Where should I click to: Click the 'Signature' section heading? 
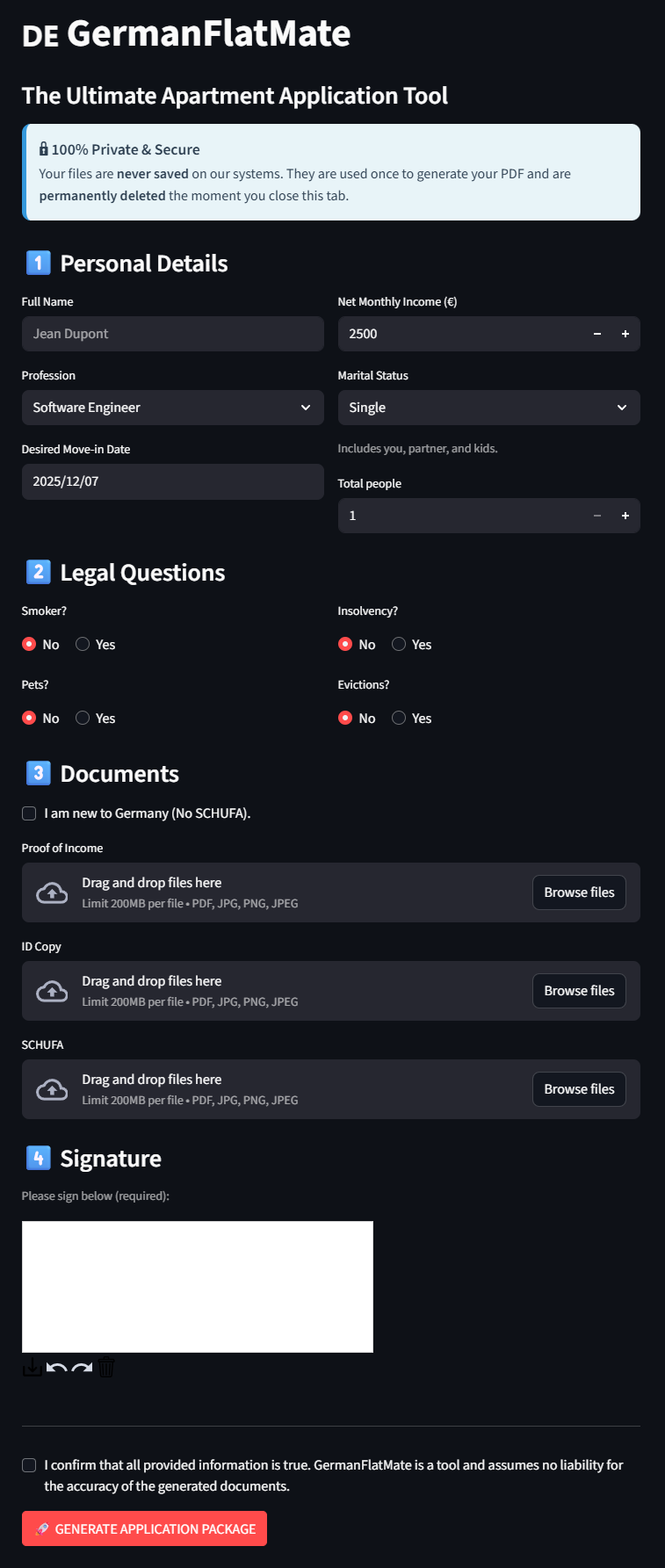pyautogui.click(x=111, y=1159)
